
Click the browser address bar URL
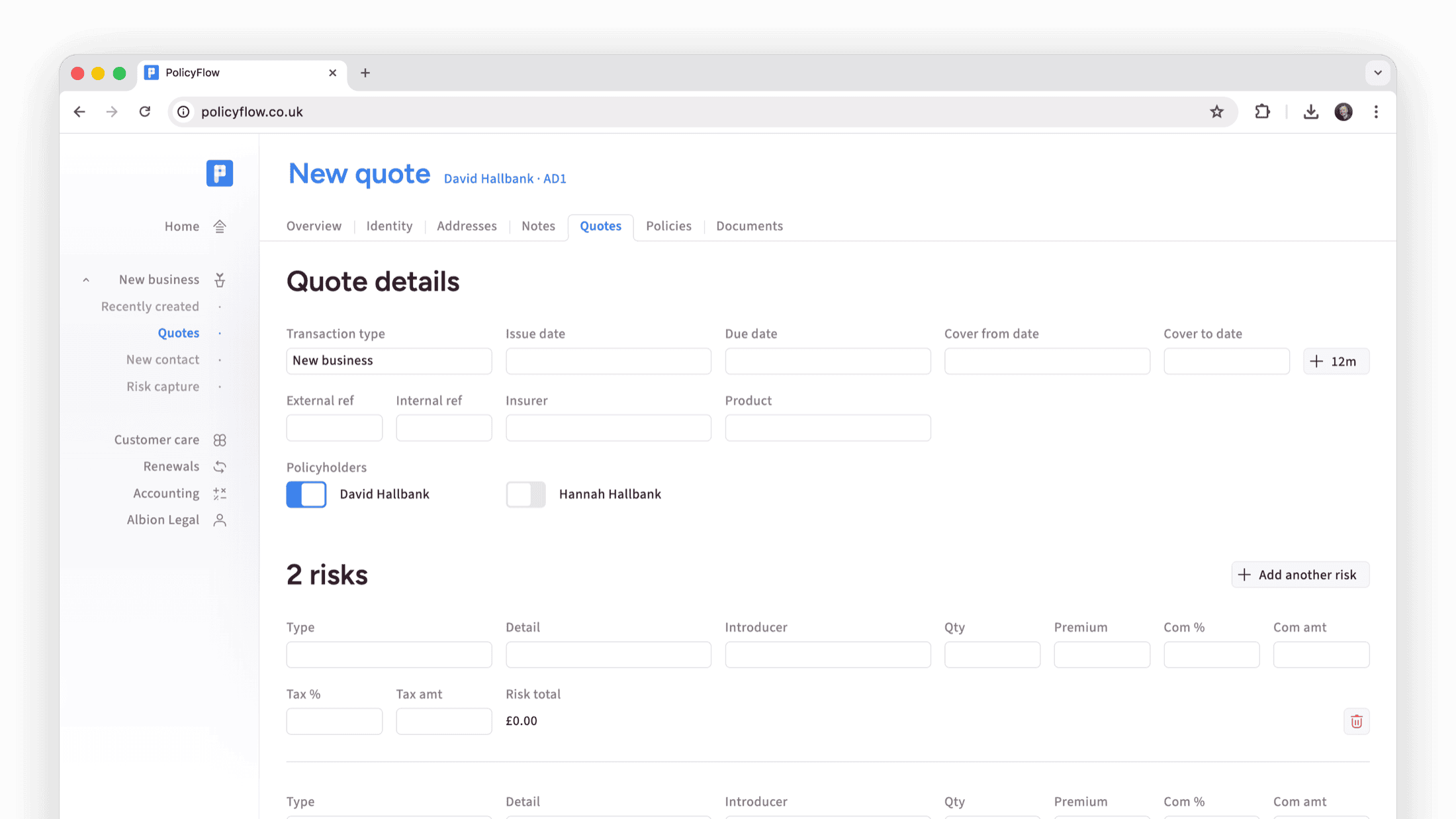coord(251,112)
